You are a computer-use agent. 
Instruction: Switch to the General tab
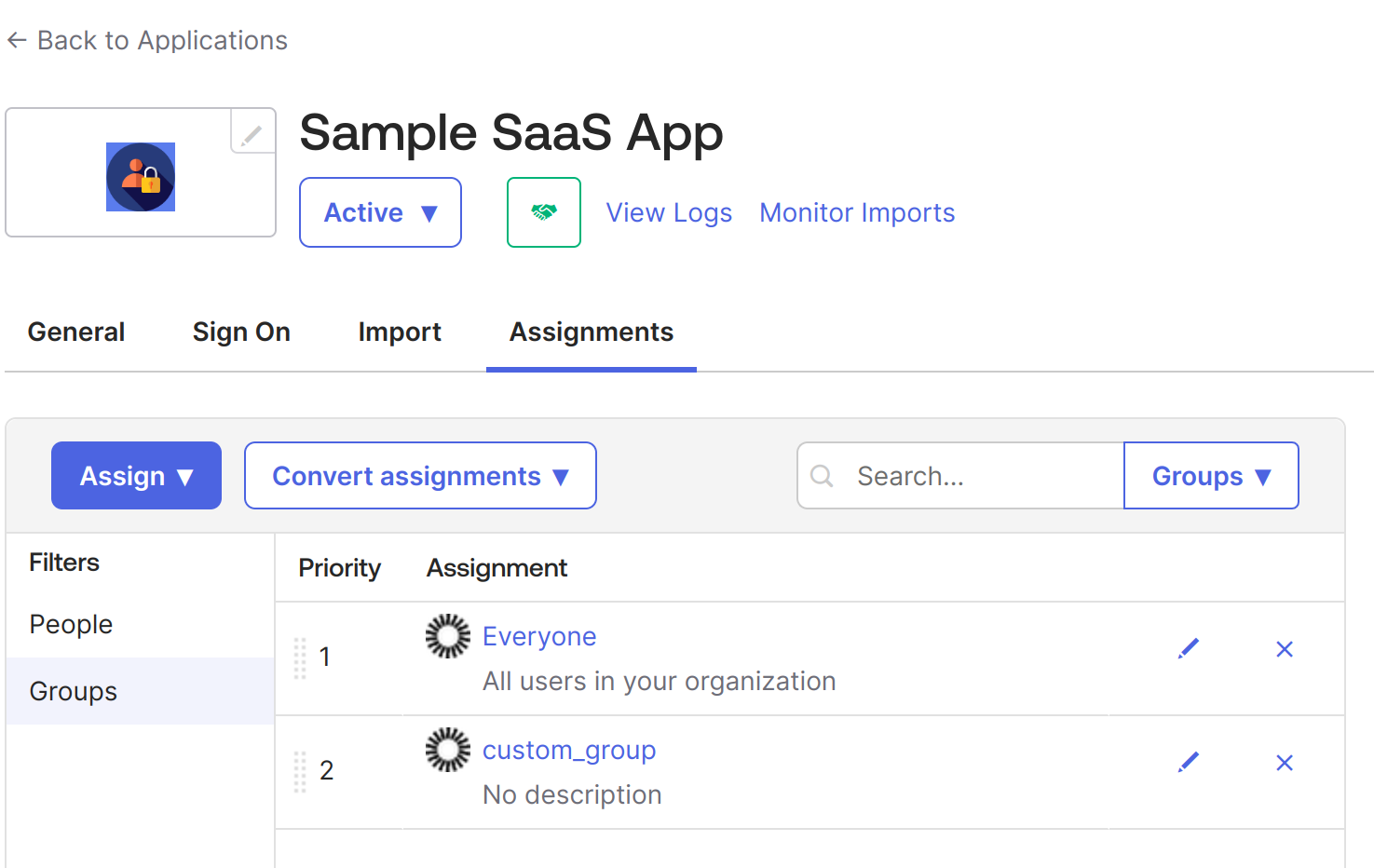76,332
